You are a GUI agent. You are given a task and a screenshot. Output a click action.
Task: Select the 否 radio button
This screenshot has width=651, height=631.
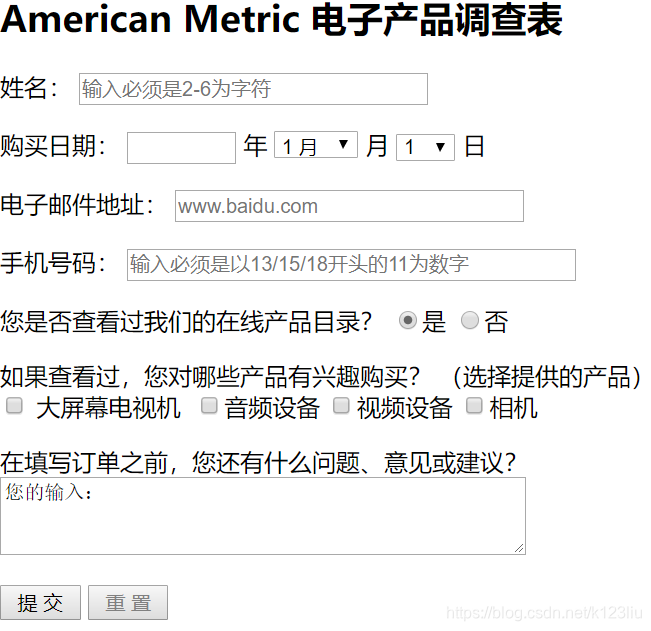[470, 320]
